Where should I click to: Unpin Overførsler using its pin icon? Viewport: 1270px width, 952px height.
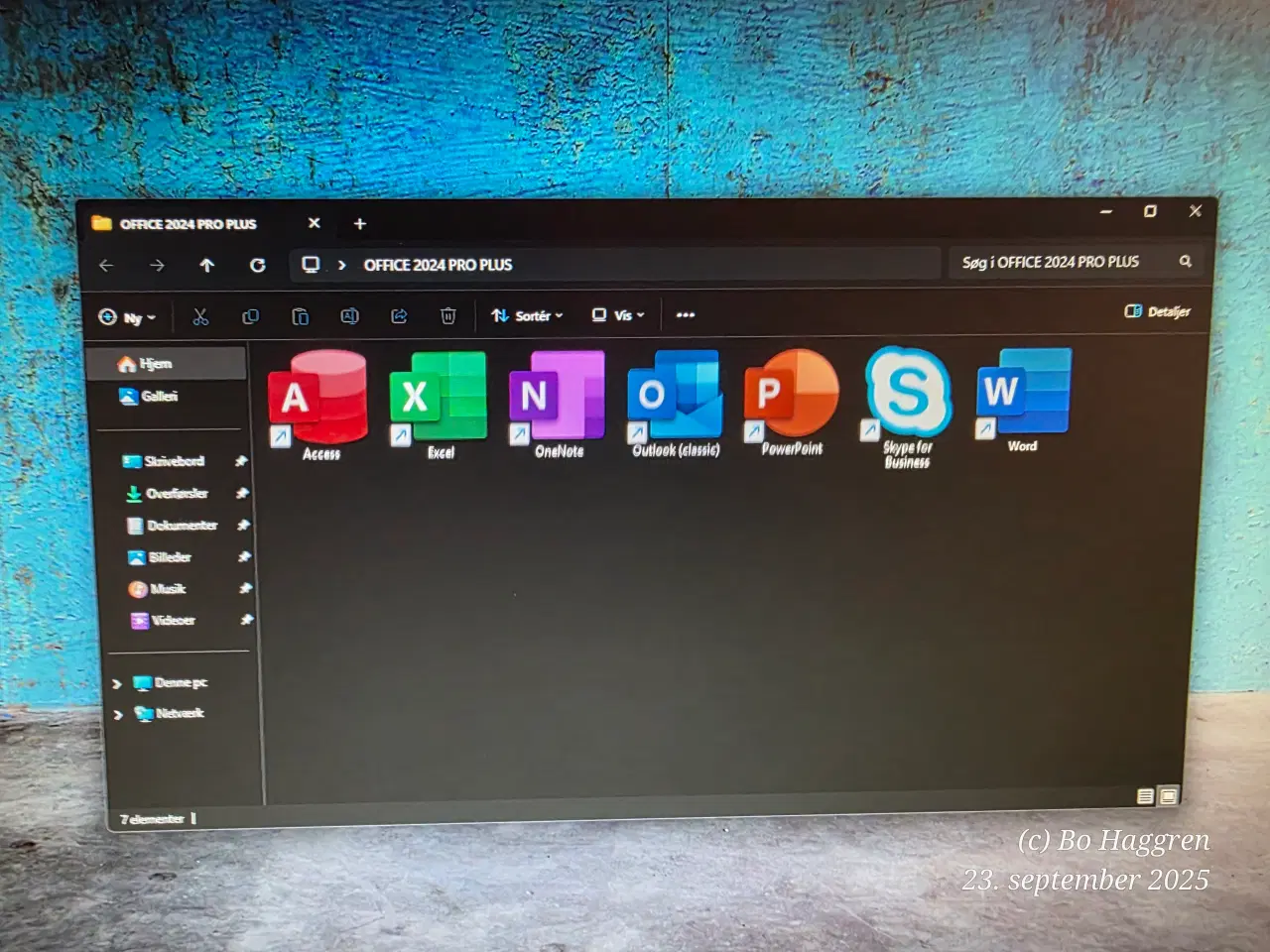click(x=242, y=494)
